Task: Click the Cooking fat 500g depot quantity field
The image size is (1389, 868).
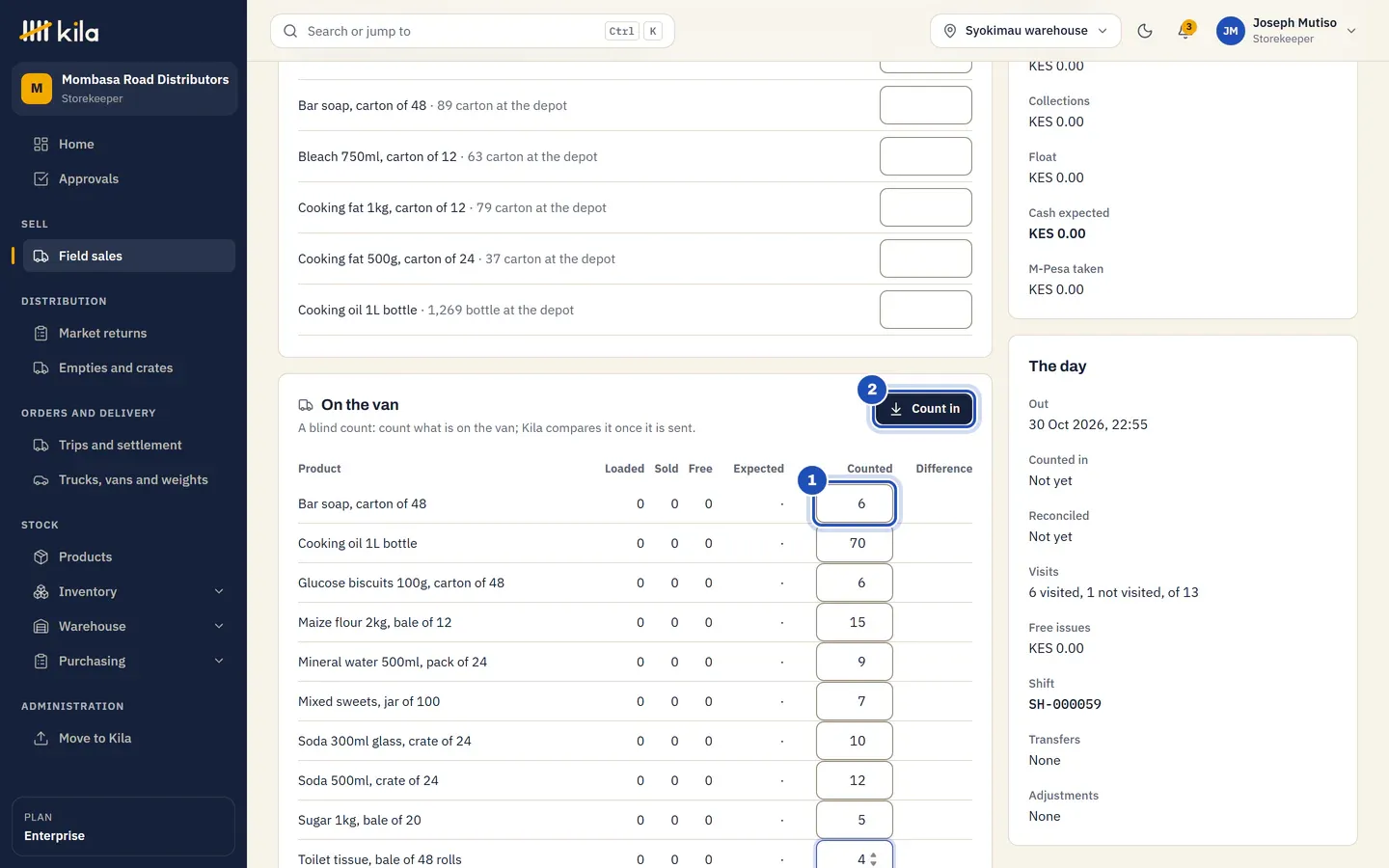Action: tap(926, 258)
